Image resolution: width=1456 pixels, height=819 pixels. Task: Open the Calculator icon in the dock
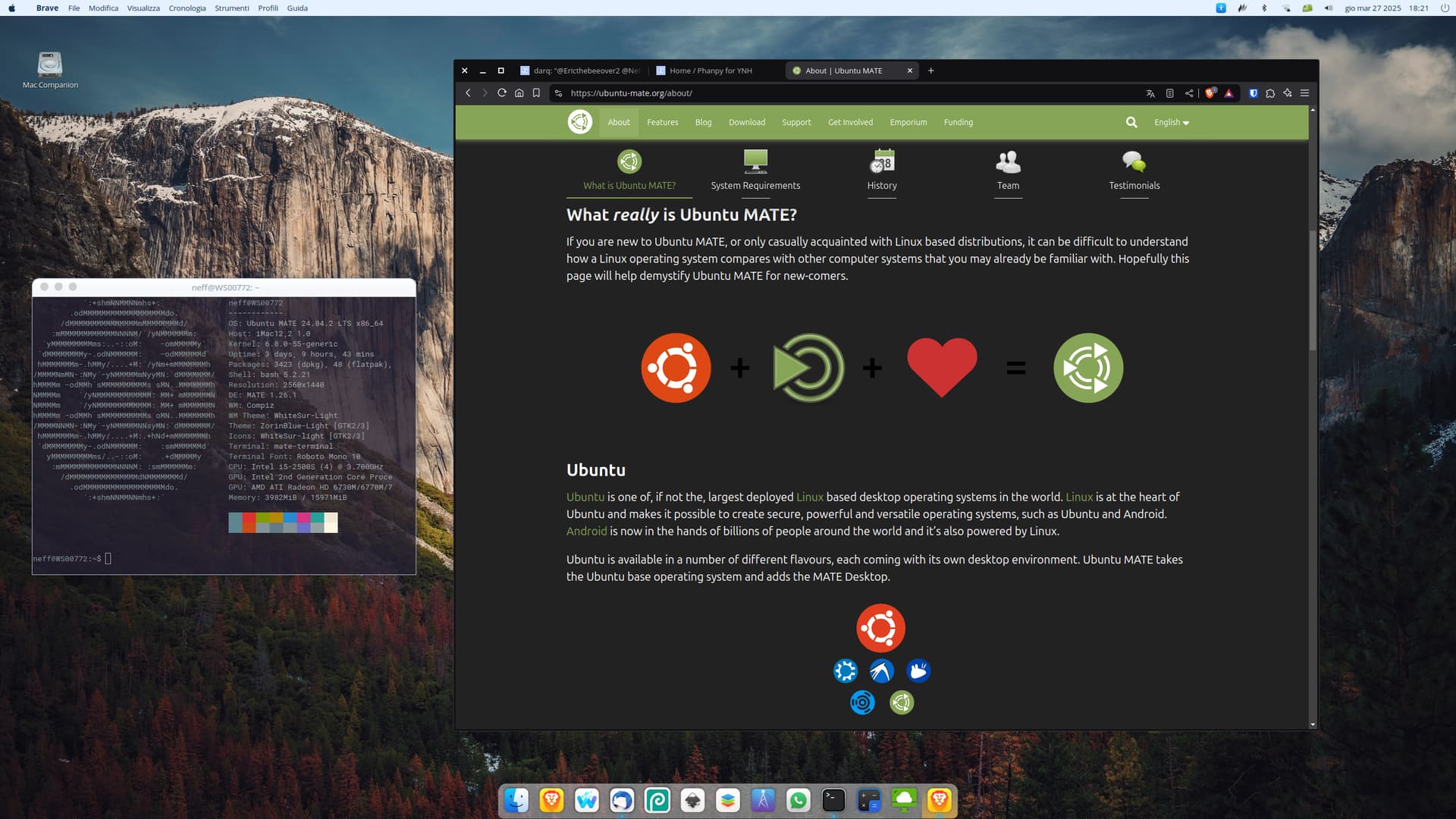pos(869,800)
